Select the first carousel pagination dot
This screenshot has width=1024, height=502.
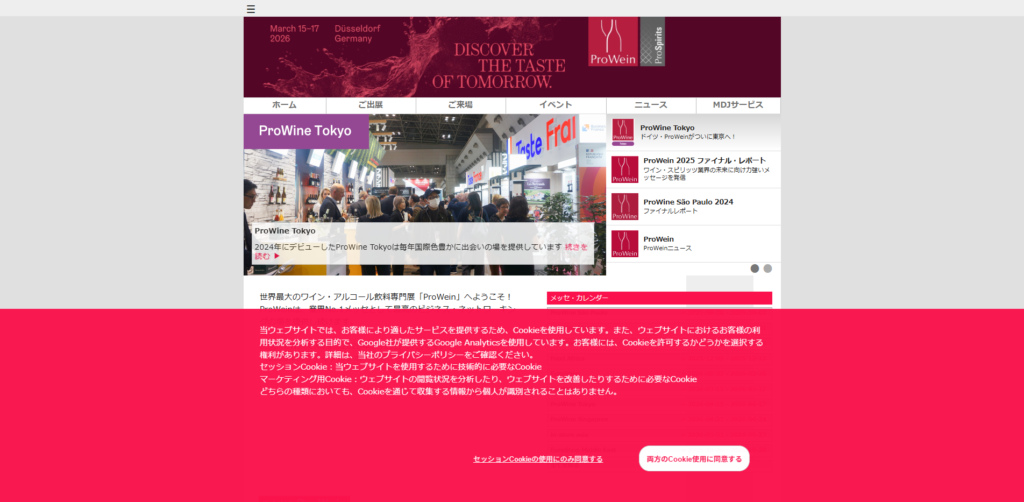755,268
